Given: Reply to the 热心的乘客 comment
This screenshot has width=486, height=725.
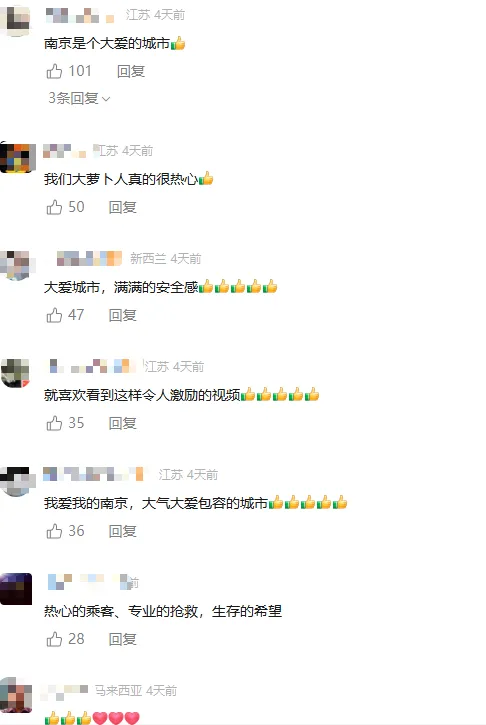Looking at the screenshot, I should tap(123, 639).
